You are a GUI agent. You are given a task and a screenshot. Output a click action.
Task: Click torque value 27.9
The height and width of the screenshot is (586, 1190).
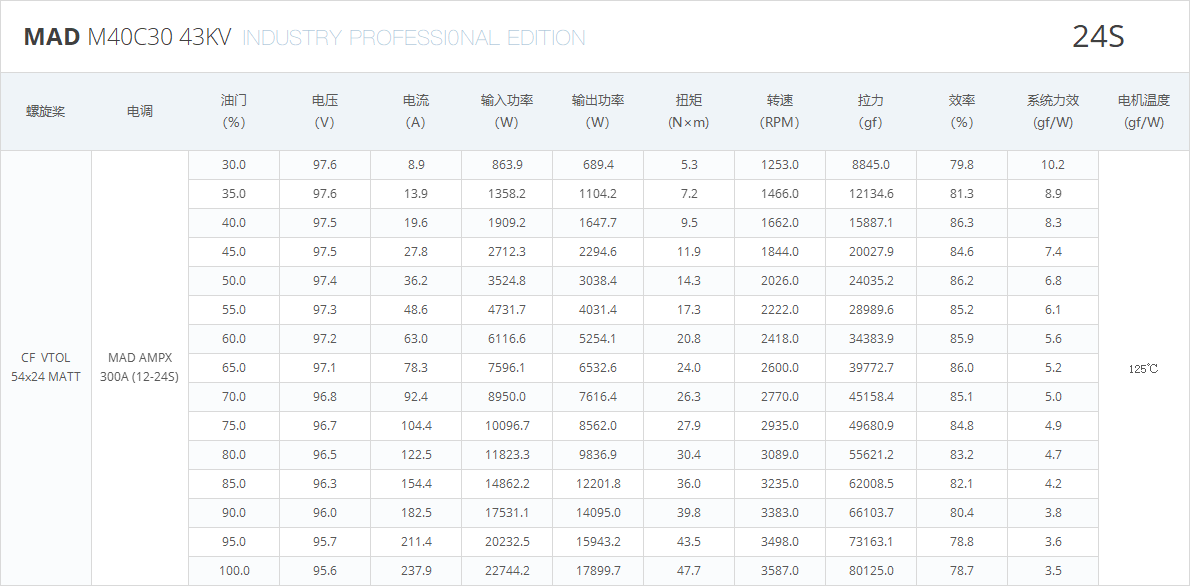coord(689,426)
